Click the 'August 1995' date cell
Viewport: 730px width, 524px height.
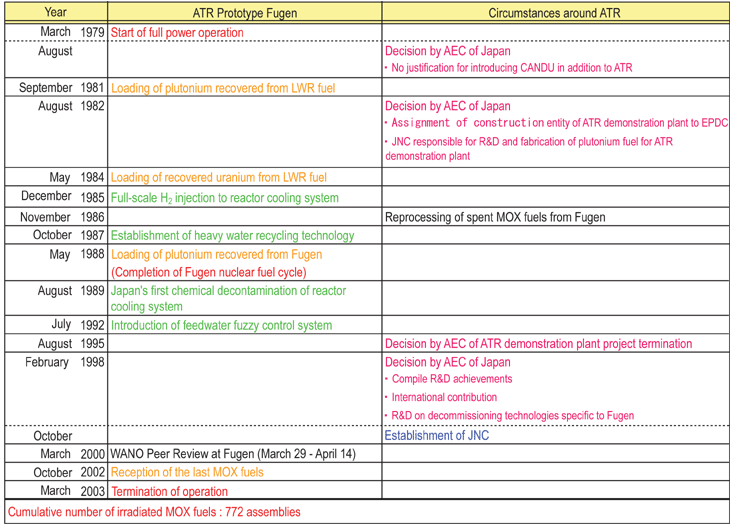[x=55, y=343]
